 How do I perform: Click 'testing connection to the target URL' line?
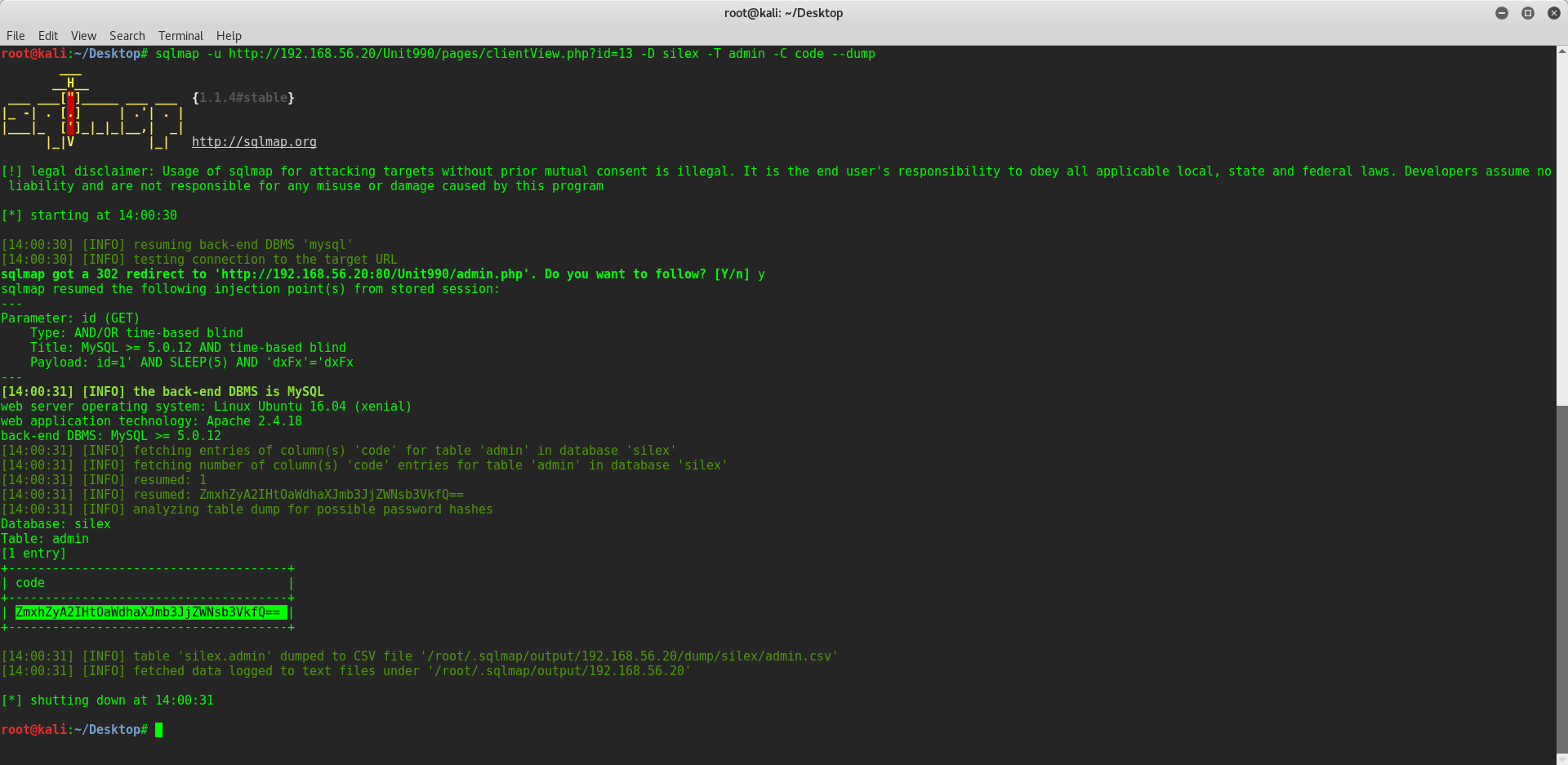pos(199,260)
